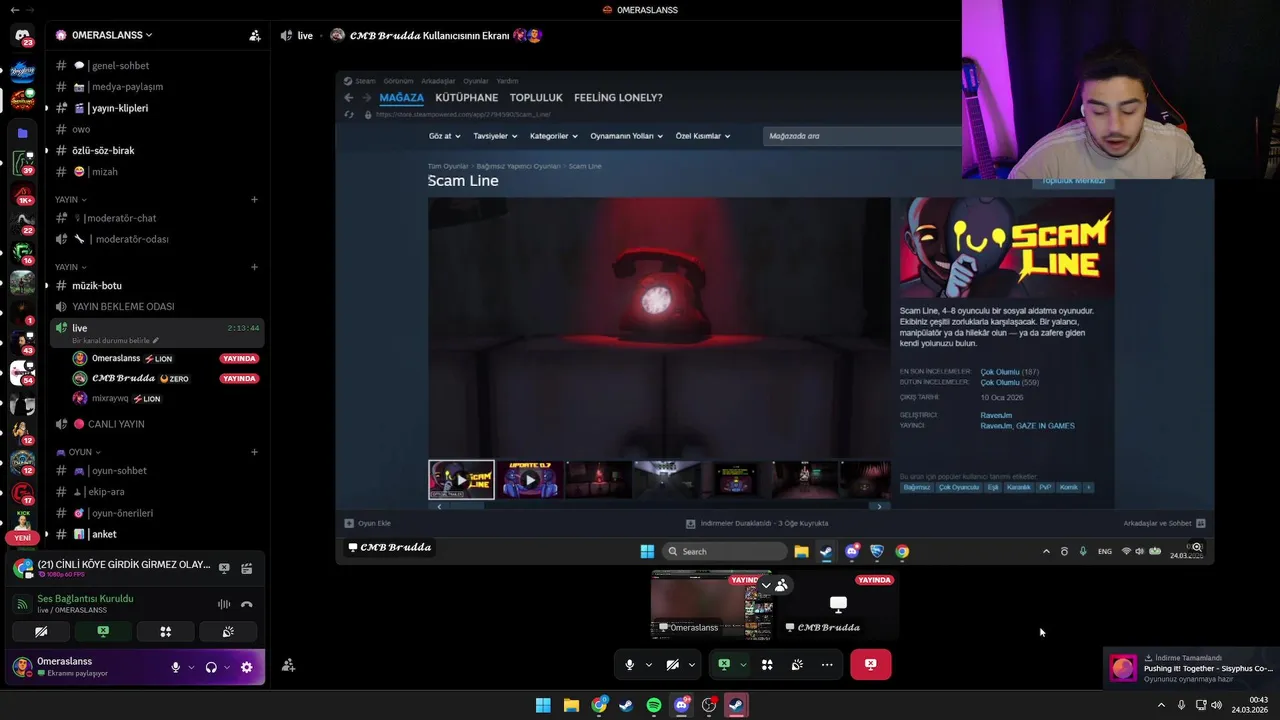Open Pushing It! Together download notification
Viewport: 1280px width, 720px height.
1192,668
